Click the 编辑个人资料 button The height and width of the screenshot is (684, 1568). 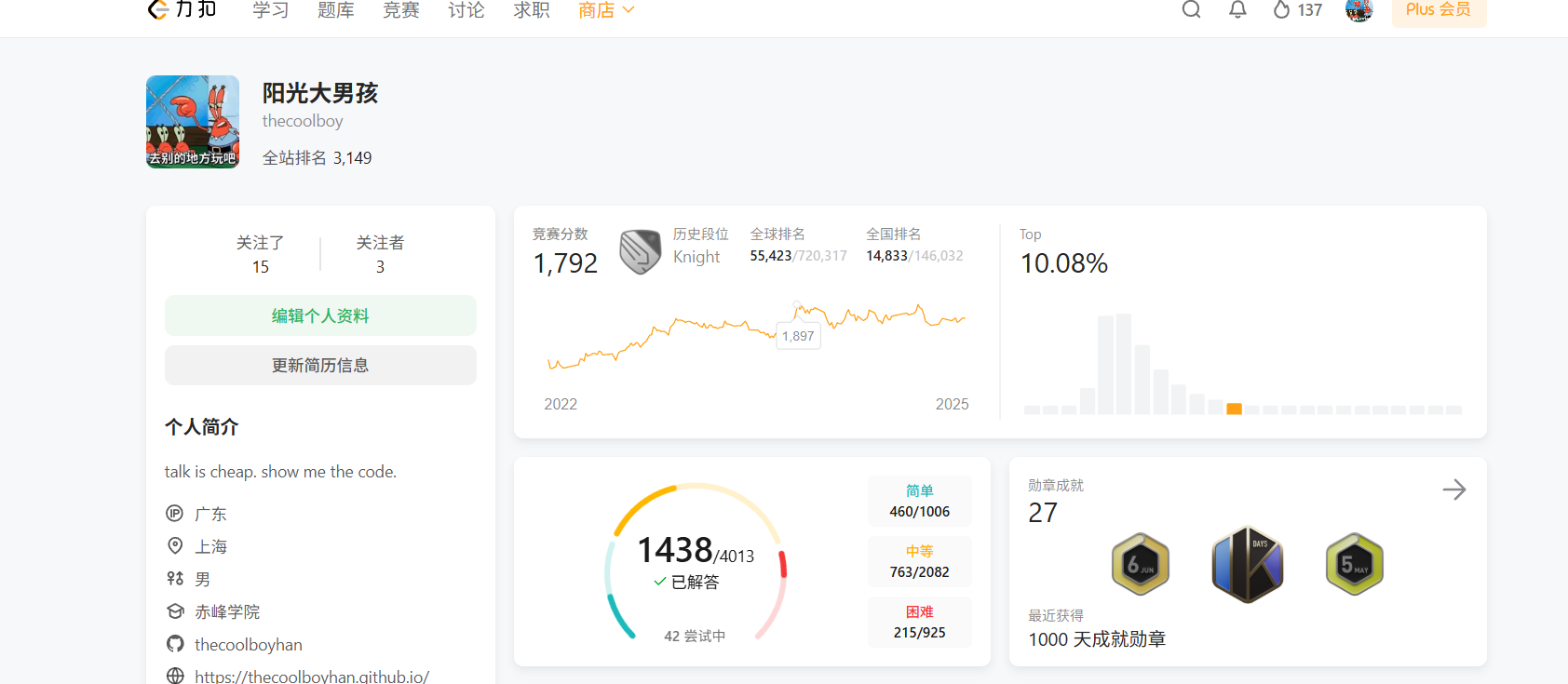320,315
